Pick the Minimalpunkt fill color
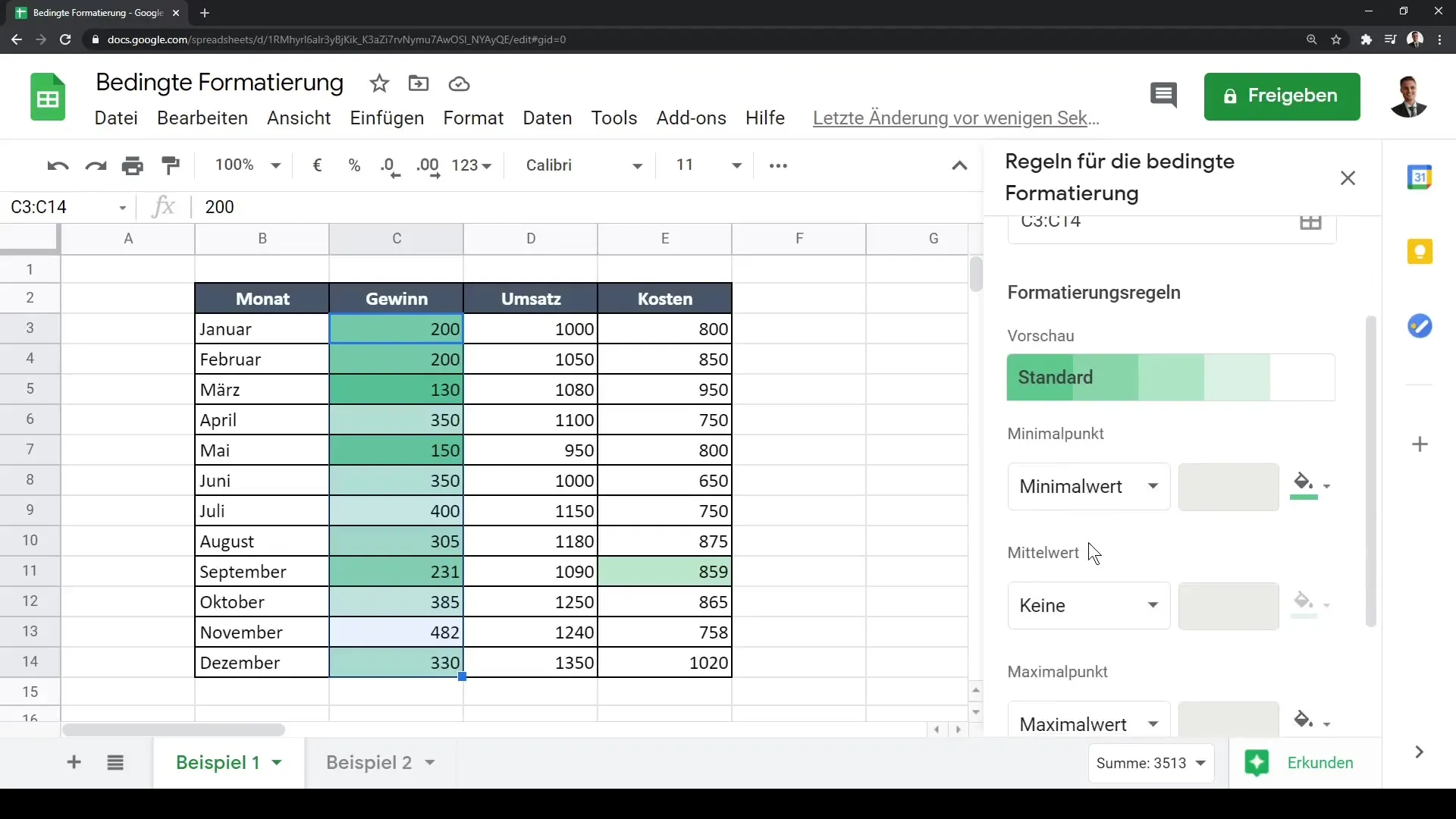 click(x=1310, y=486)
